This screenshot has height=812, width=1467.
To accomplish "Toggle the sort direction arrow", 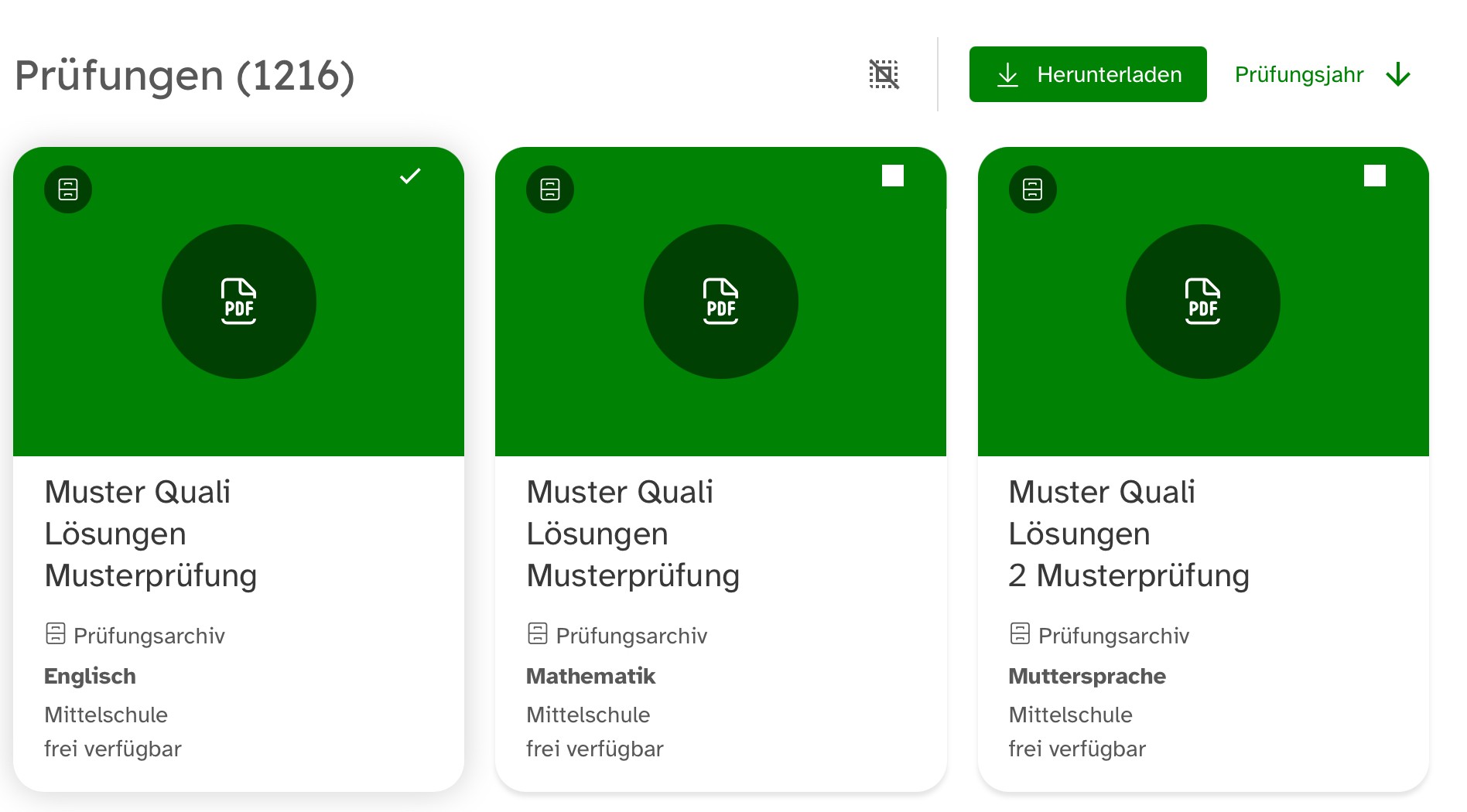I will 1398,74.
